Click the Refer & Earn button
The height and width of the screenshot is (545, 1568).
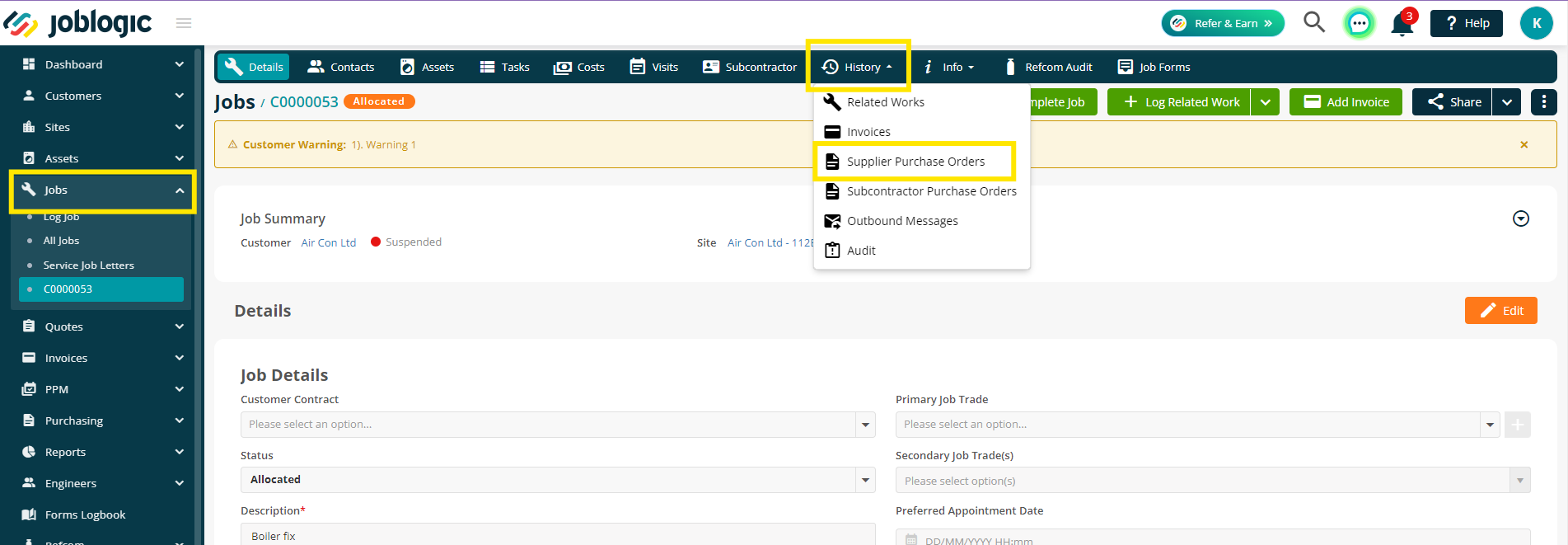1223,23
